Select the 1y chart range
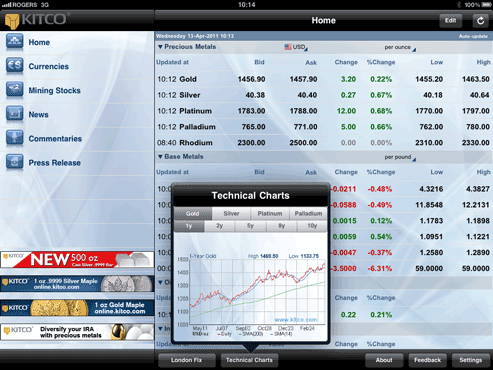Screen dimensions: 493x370 click(x=189, y=226)
